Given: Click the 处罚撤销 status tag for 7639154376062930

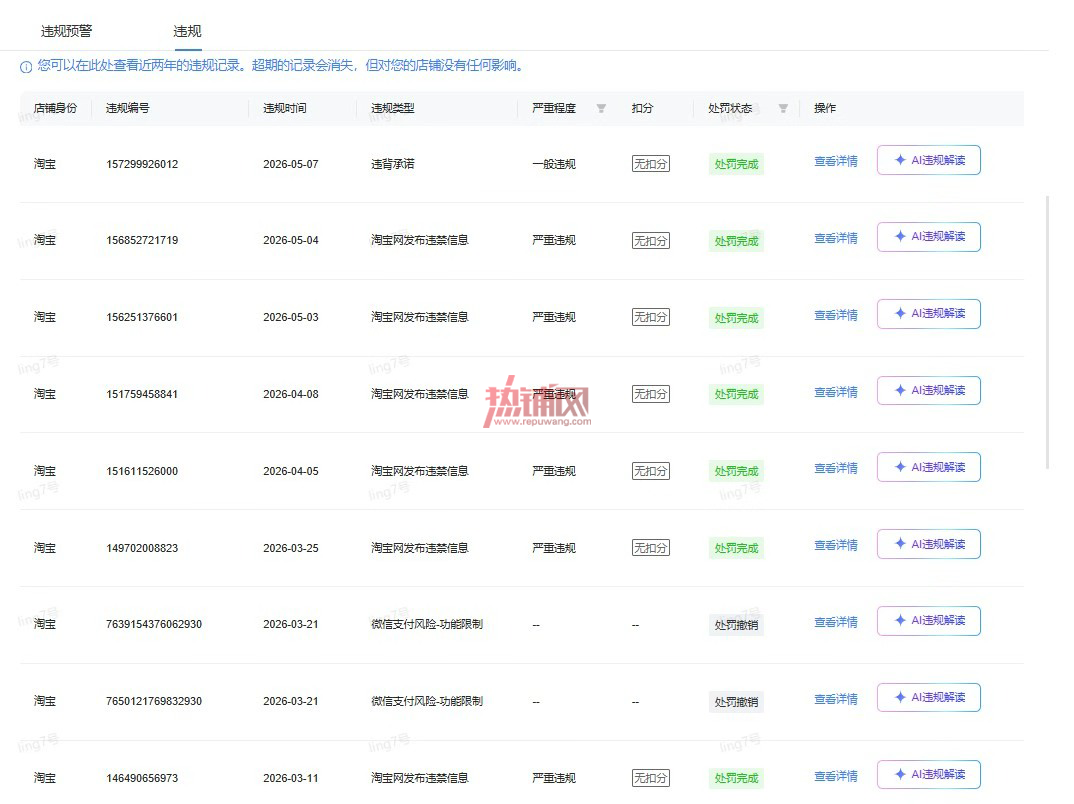Looking at the screenshot, I should pyautogui.click(x=736, y=625).
